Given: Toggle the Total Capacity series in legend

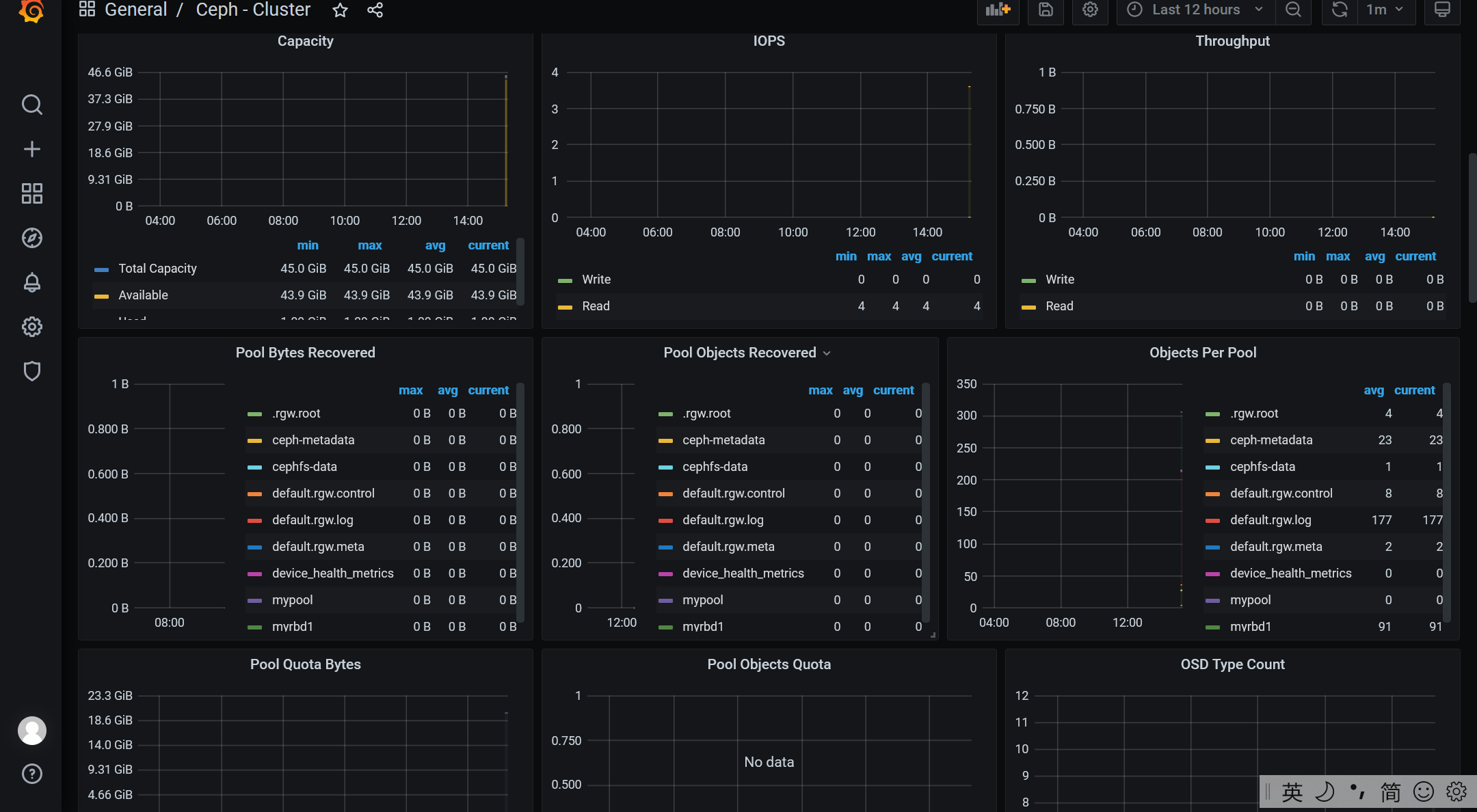Looking at the screenshot, I should click(157, 269).
